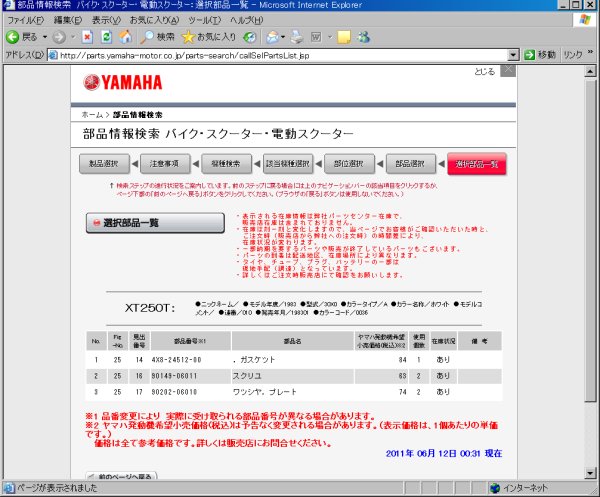Click the vertical scrollbar thumb

point(590,241)
